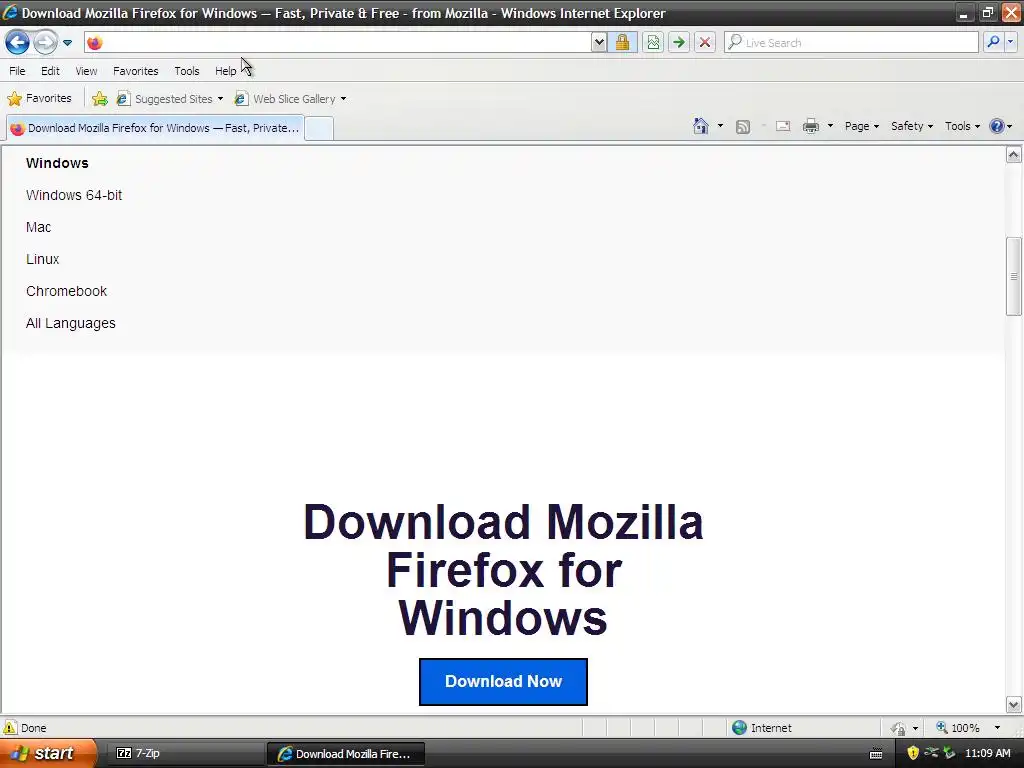Click the 100% zoom level button

tap(959, 728)
